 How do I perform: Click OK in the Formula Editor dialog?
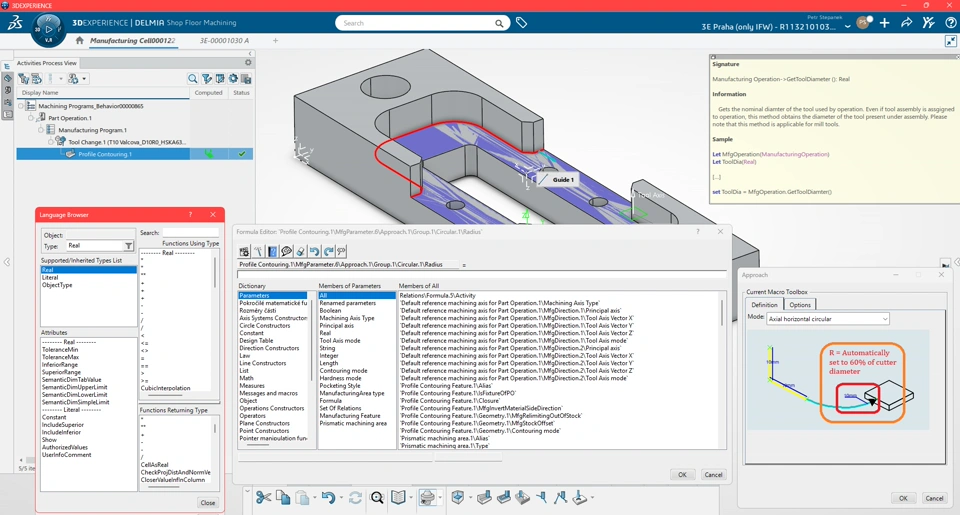[x=682, y=475]
